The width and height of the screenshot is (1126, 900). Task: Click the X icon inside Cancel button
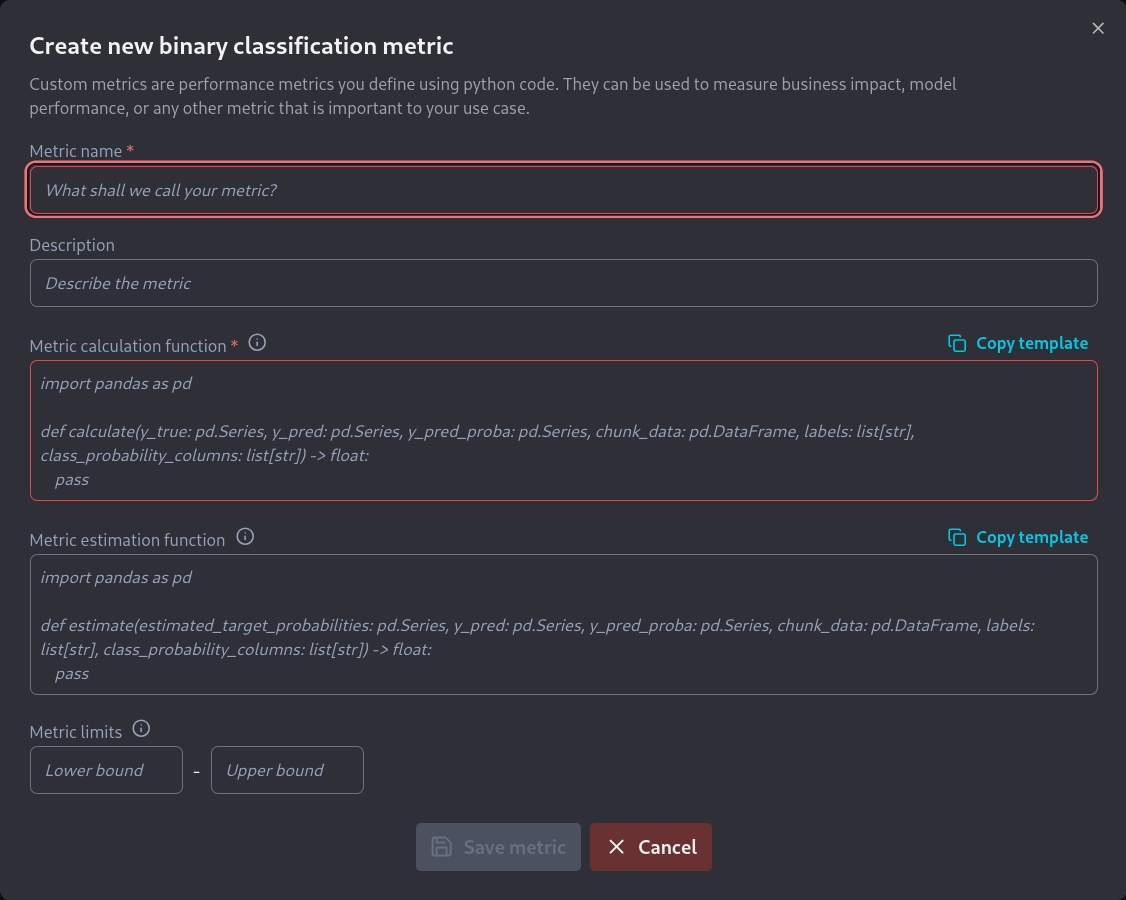pos(616,847)
